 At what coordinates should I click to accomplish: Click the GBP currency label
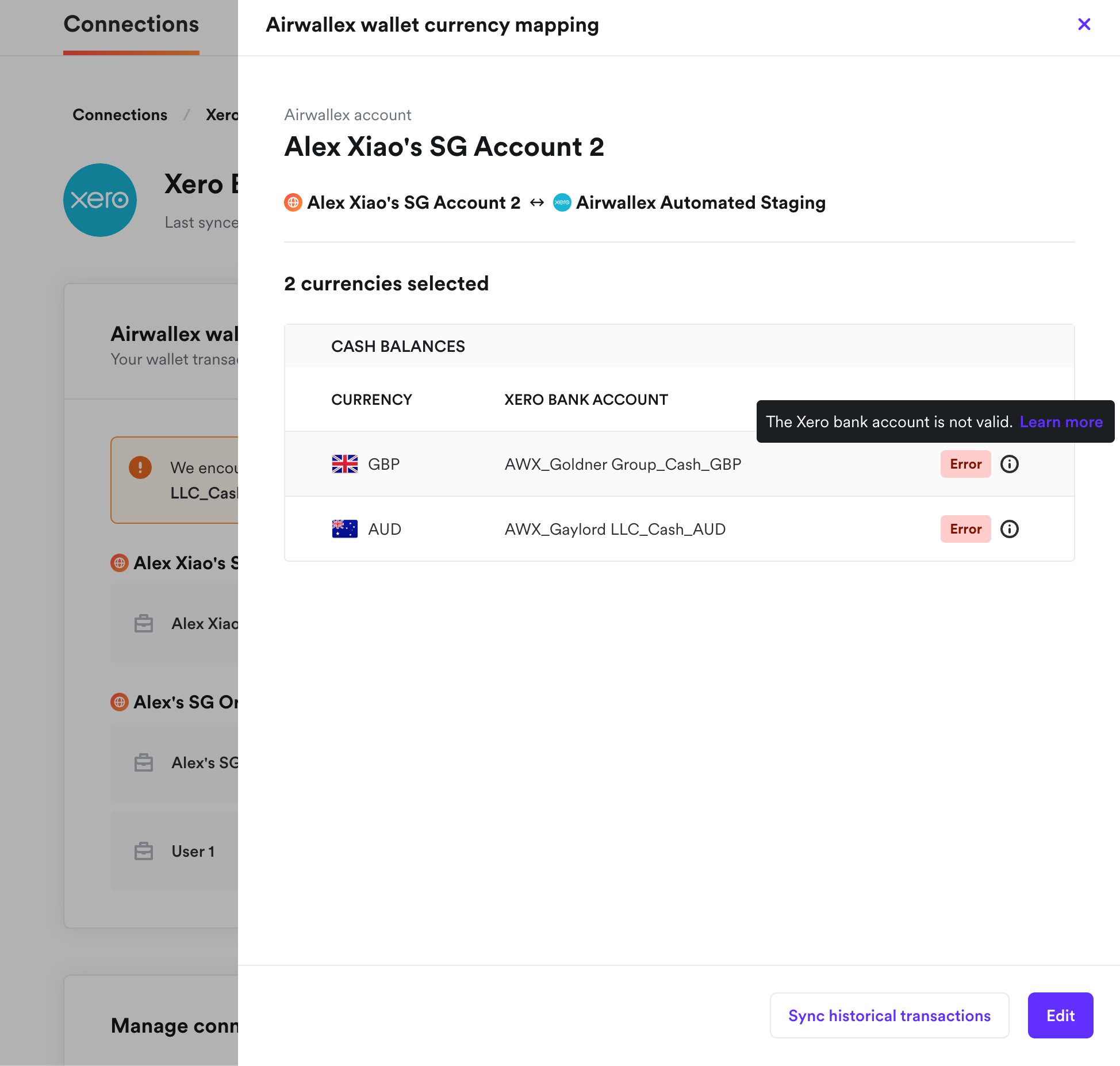(x=383, y=464)
